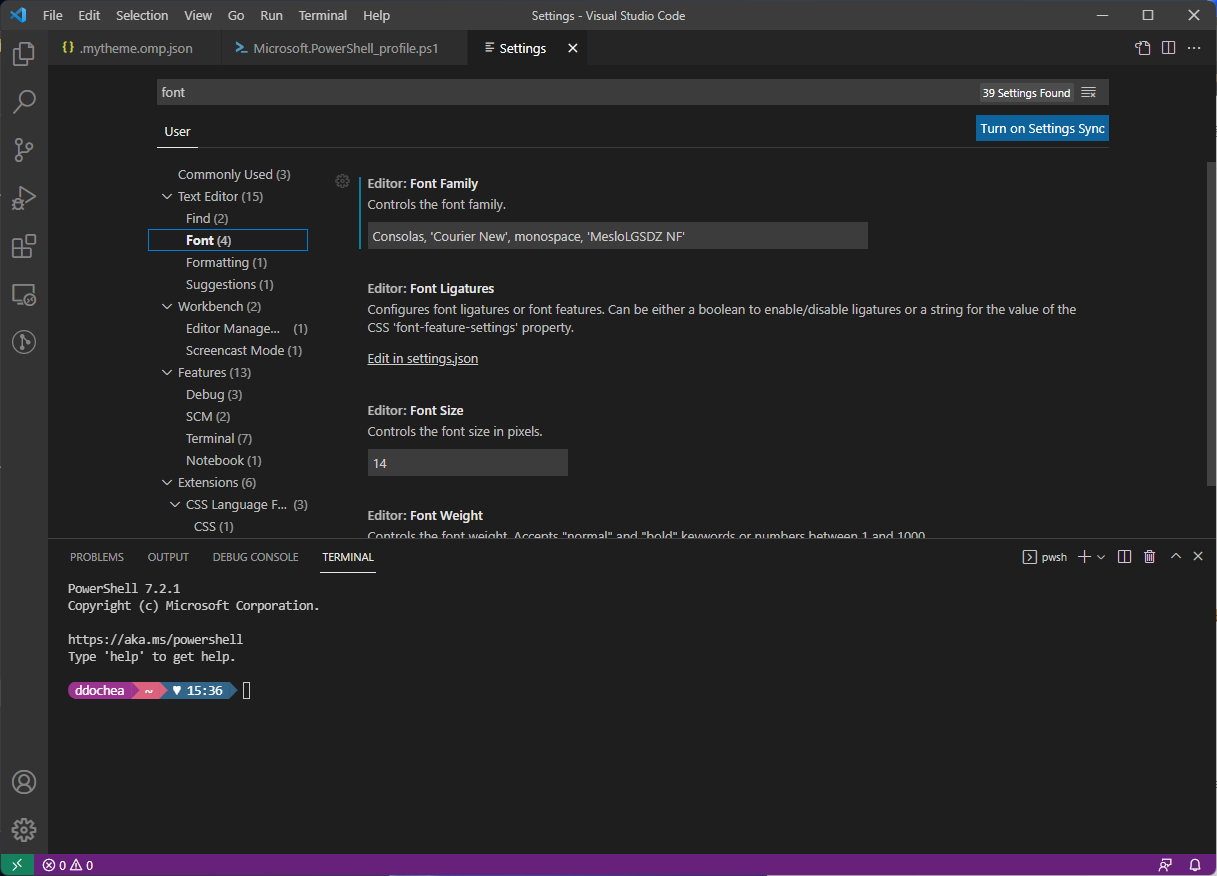The width and height of the screenshot is (1217, 876).
Task: Select the pwsh terminal label
Action: click(x=1044, y=557)
